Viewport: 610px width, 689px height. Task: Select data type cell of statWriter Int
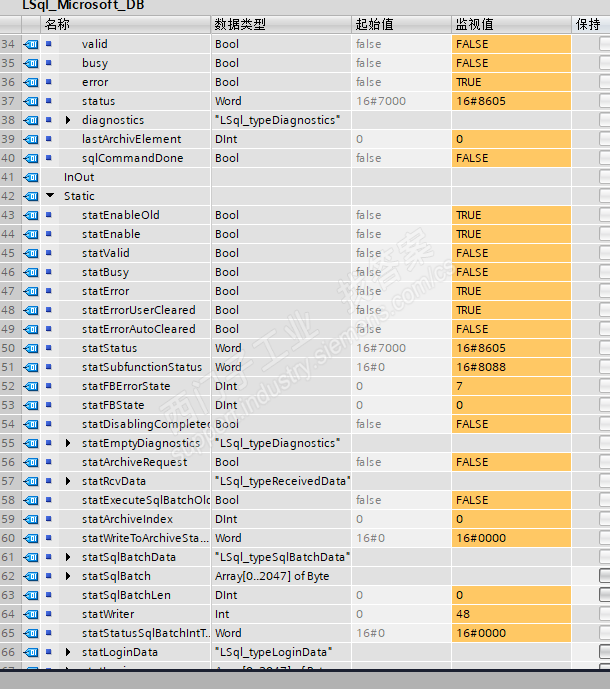[x=281, y=614]
